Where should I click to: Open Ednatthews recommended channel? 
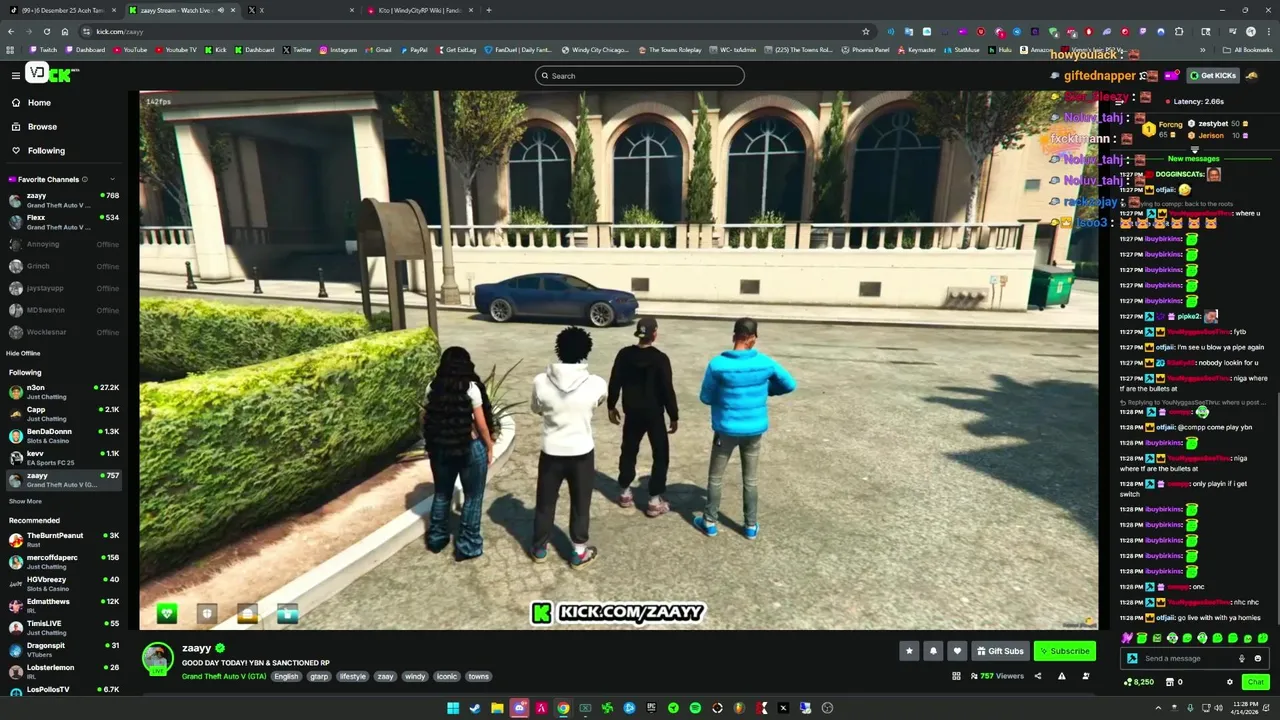[x=62, y=605]
